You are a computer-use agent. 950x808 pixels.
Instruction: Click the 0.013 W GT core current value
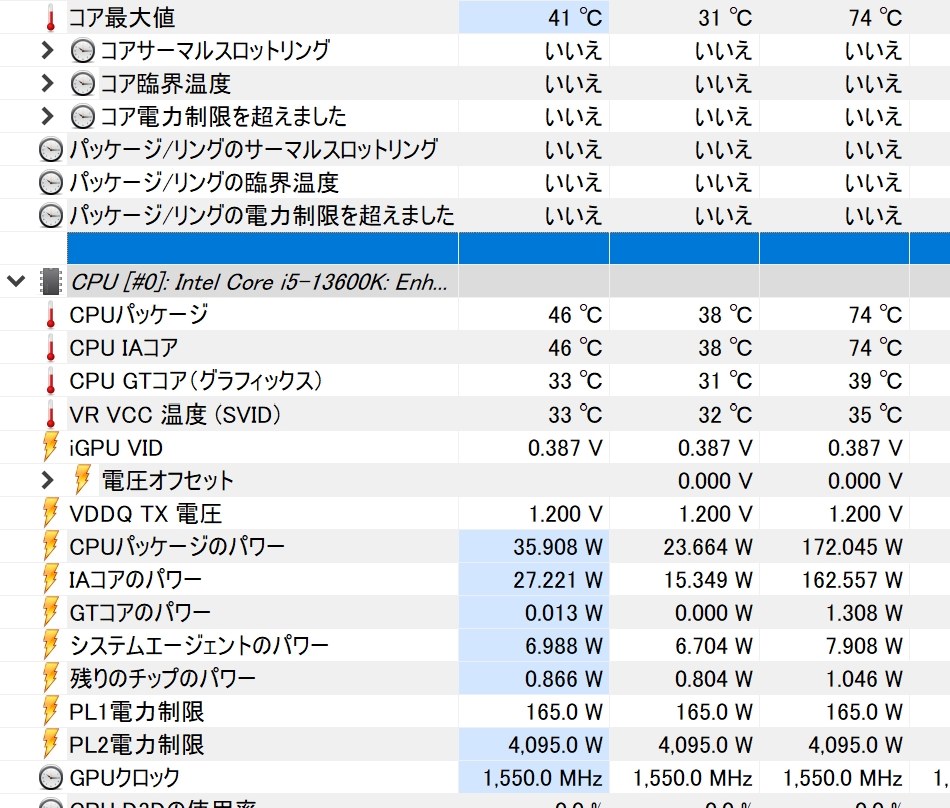click(563, 613)
